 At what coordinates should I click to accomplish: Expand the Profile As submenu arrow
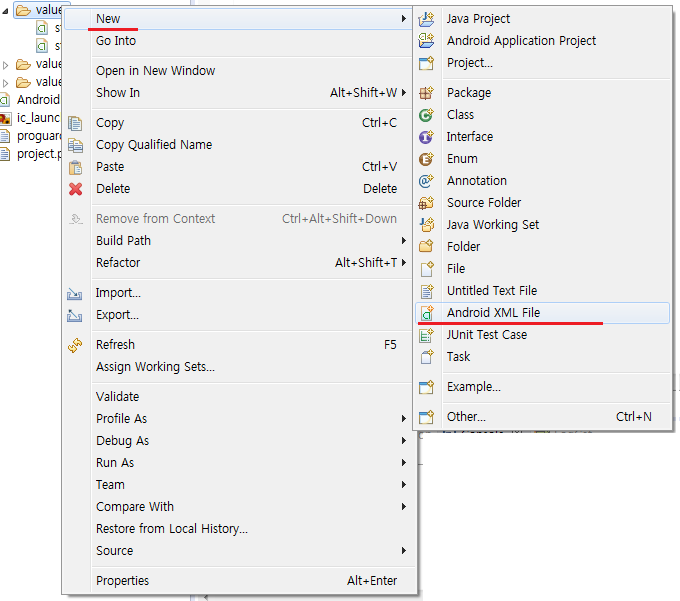404,418
